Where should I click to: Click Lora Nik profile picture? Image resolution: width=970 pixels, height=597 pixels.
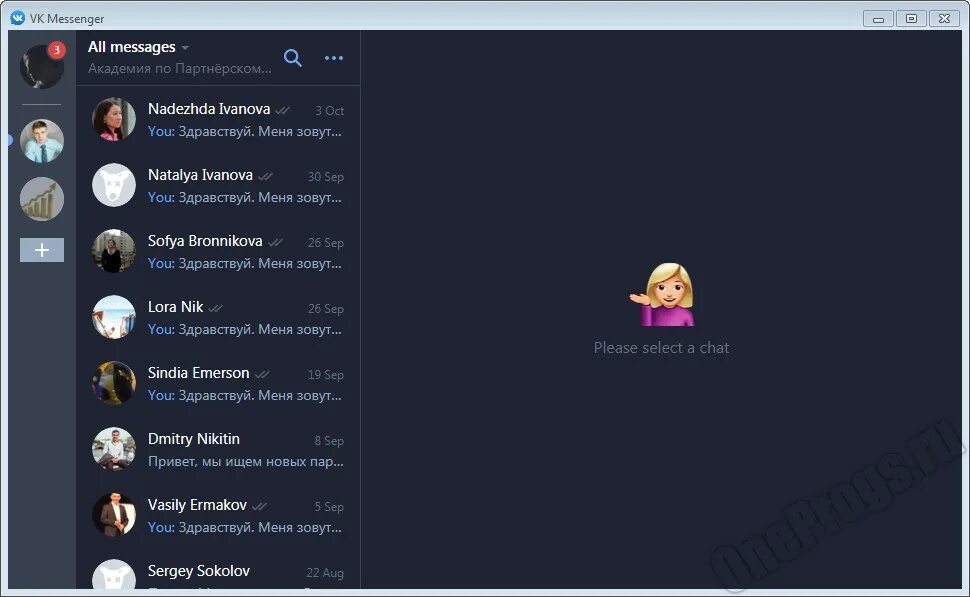click(114, 317)
